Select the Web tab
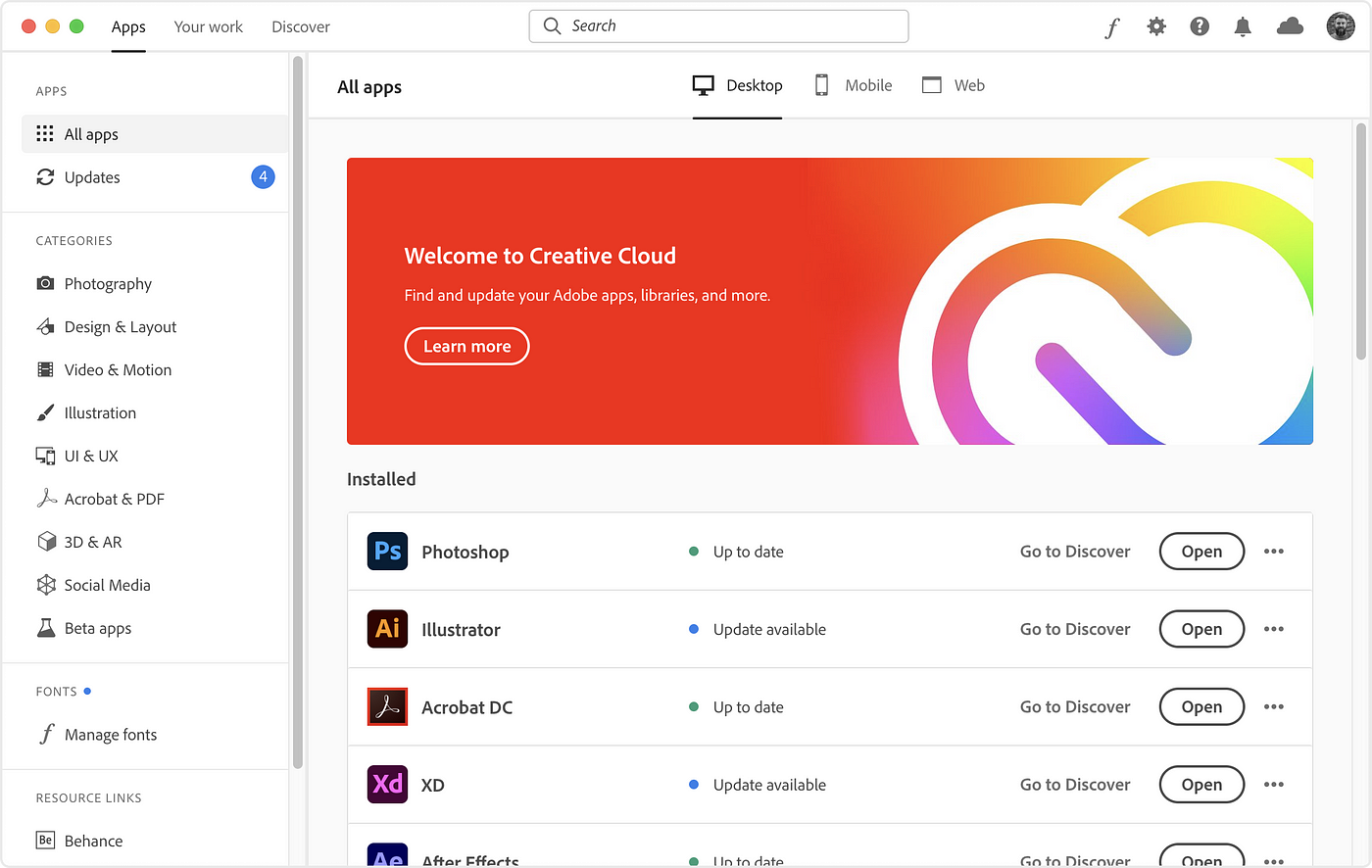The width and height of the screenshot is (1372, 868). point(954,86)
